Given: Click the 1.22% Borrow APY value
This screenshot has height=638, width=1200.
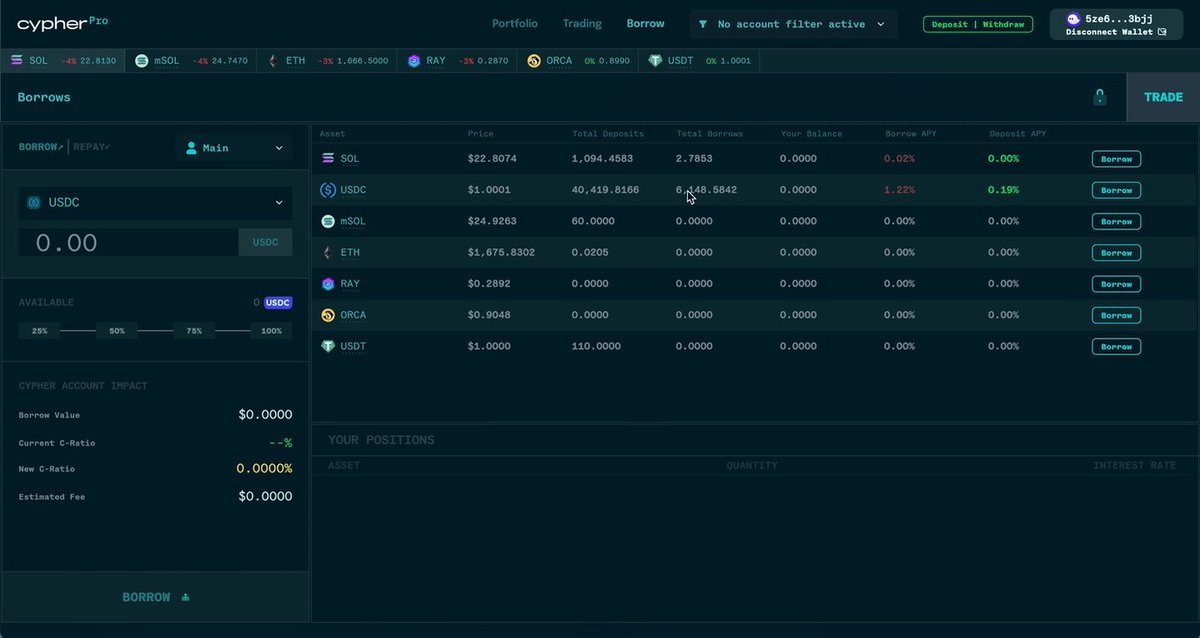Looking at the screenshot, I should click(x=899, y=190).
